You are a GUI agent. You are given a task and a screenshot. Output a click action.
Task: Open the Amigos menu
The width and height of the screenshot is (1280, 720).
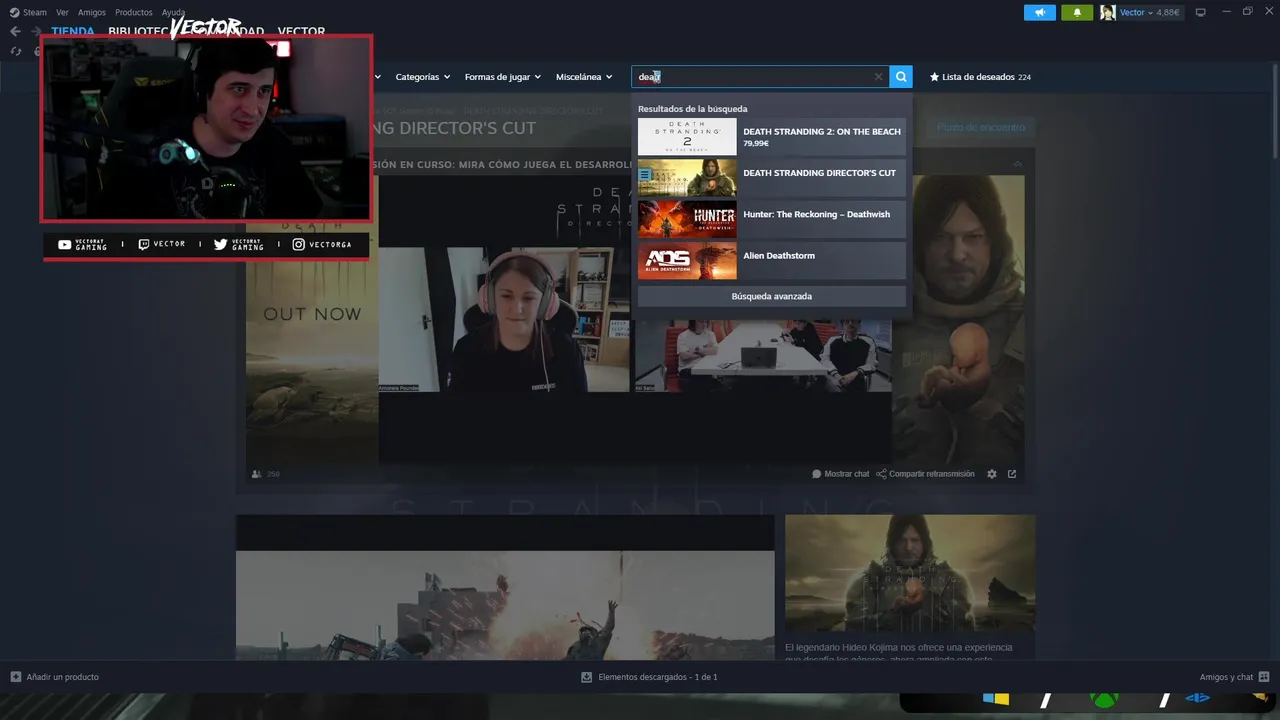(92, 12)
